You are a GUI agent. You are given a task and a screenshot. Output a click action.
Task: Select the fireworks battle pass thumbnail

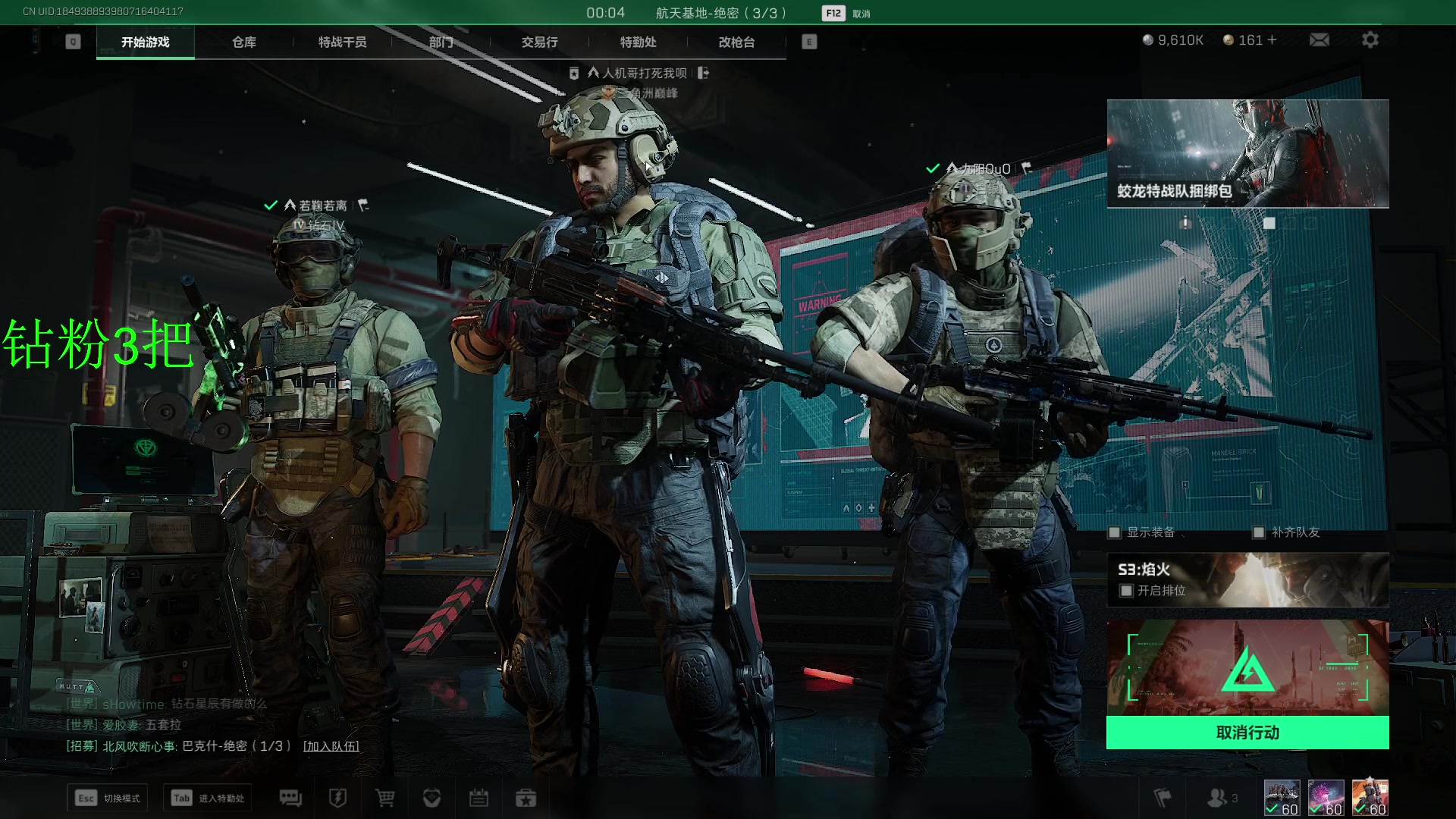1326,798
